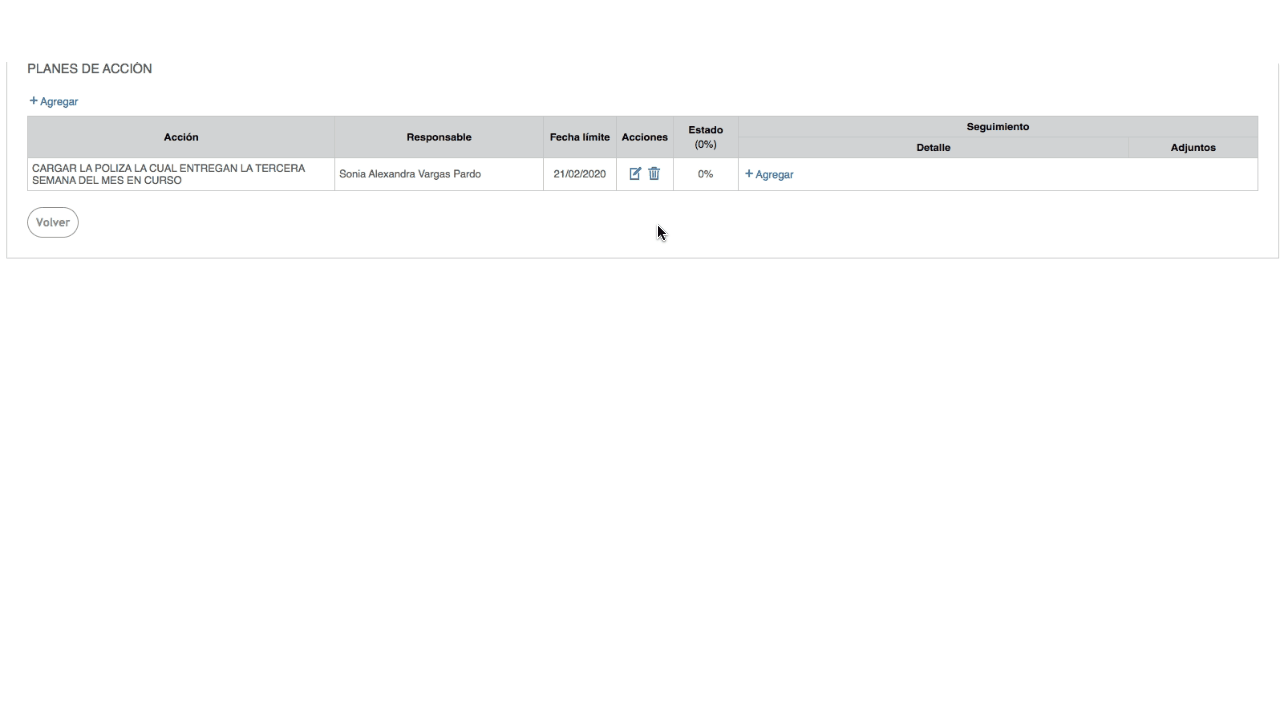
Task: Click the Seguimiento header
Action: [x=998, y=127]
